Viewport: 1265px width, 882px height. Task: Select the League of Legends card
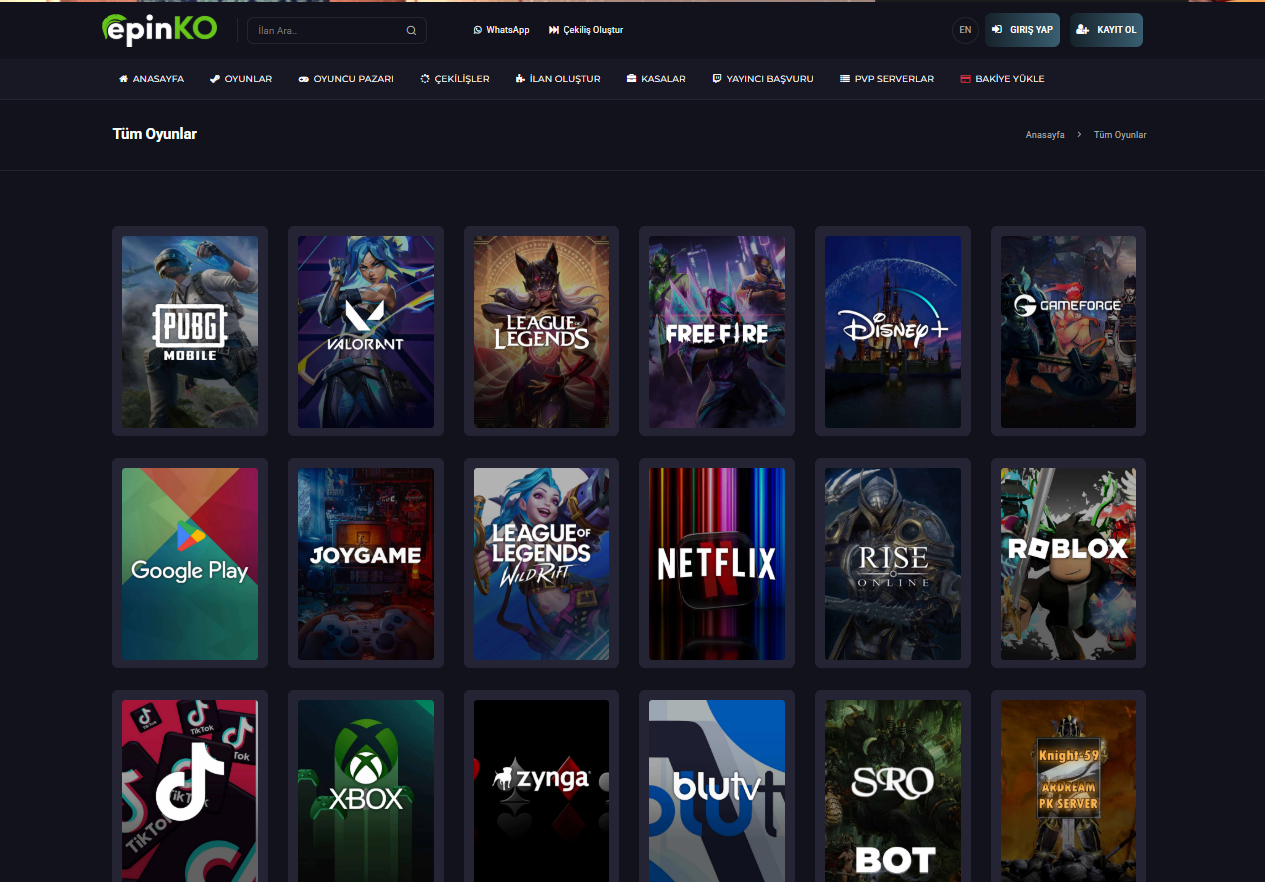[x=542, y=331]
